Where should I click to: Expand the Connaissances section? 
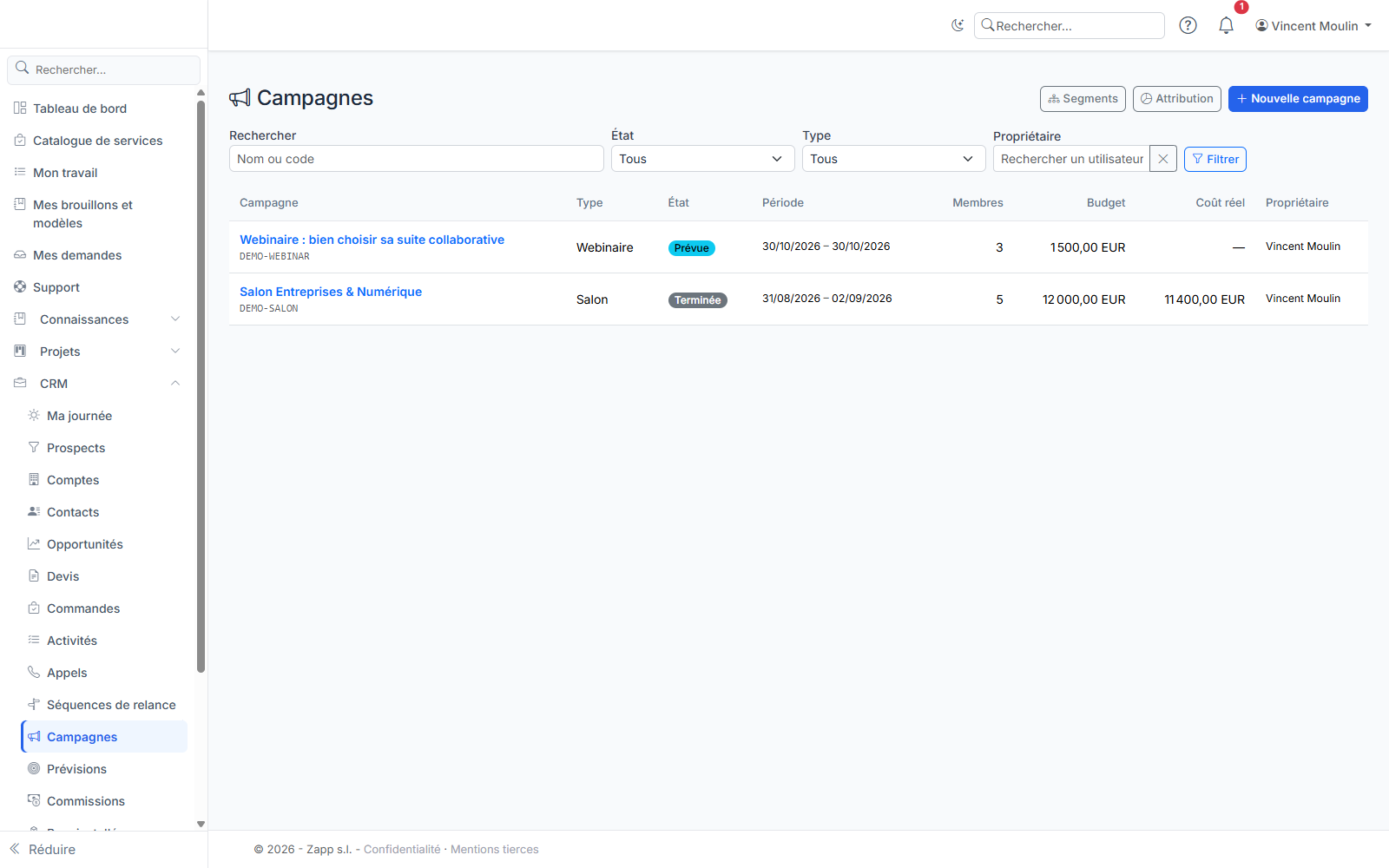click(x=97, y=319)
